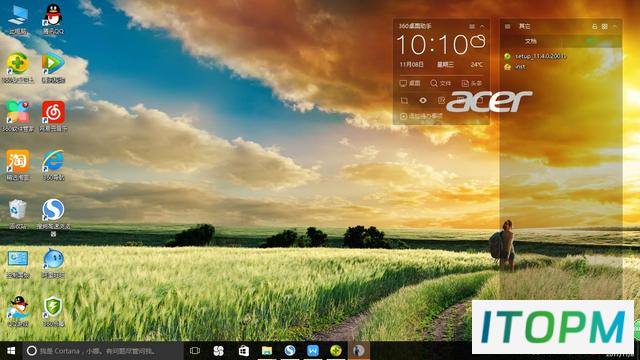Click the note edit icon in 360 widget
This screenshot has width=640, height=360.
pyautogui.click(x=441, y=100)
